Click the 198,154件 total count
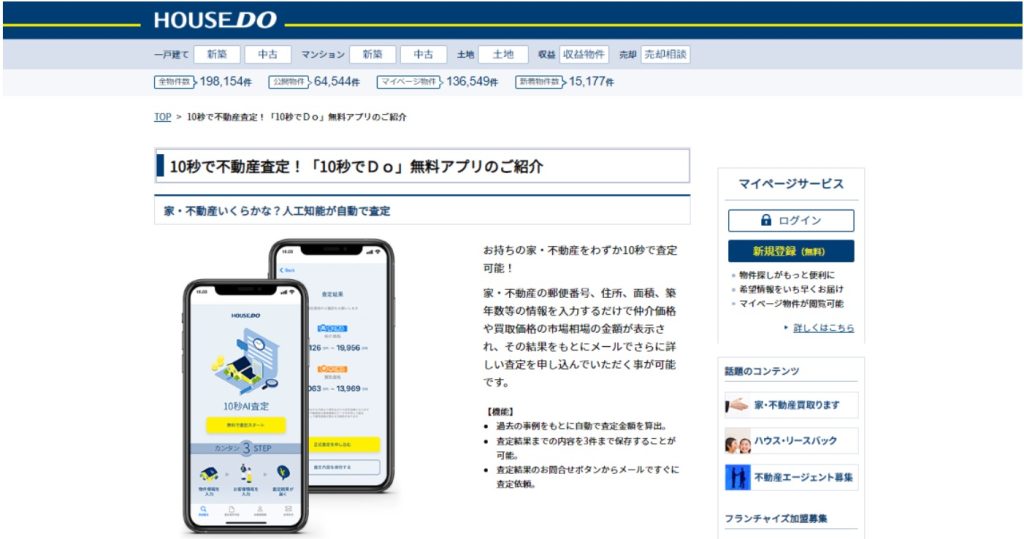This screenshot has width=1024, height=539. [x=226, y=82]
